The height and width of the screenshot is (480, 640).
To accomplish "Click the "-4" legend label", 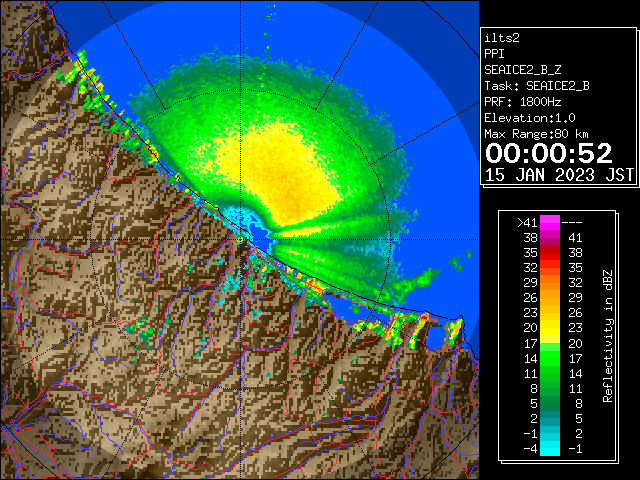I will [x=530, y=448].
